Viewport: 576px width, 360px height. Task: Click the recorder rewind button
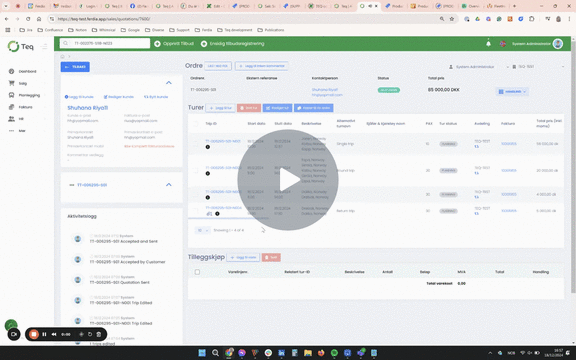[x=54, y=334]
